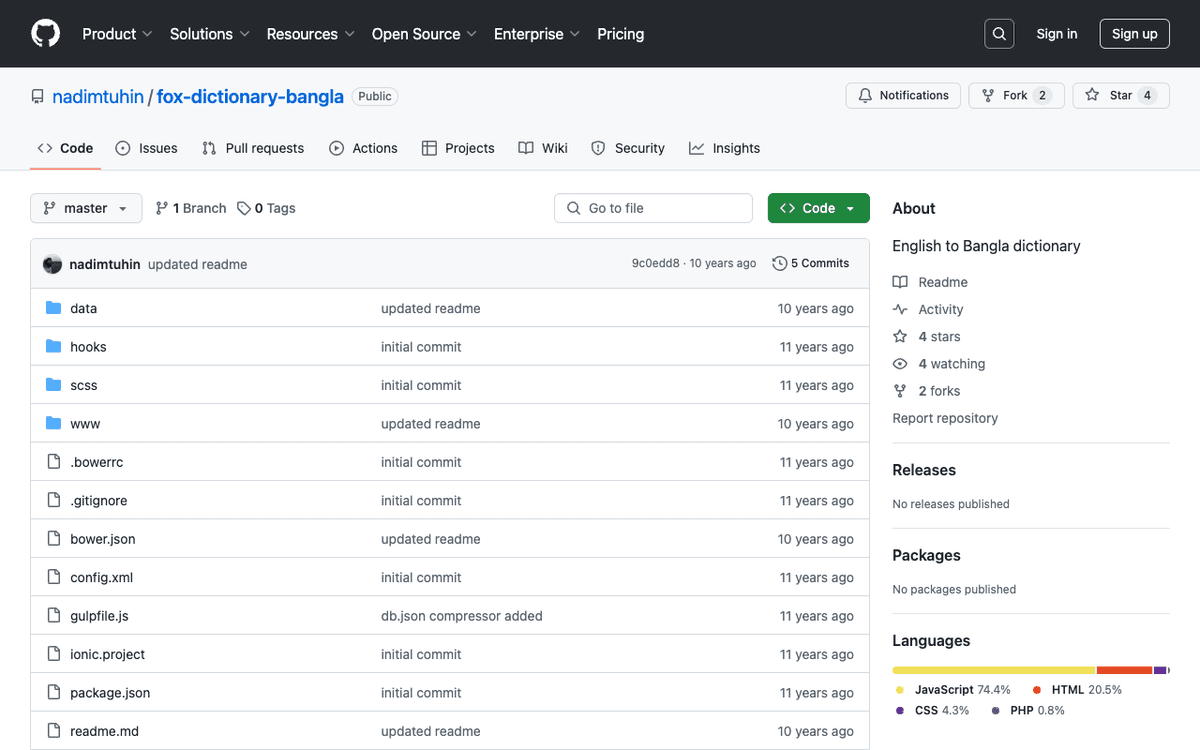Switch to the Insights tab
Viewport: 1200px width, 750px height.
[x=724, y=148]
